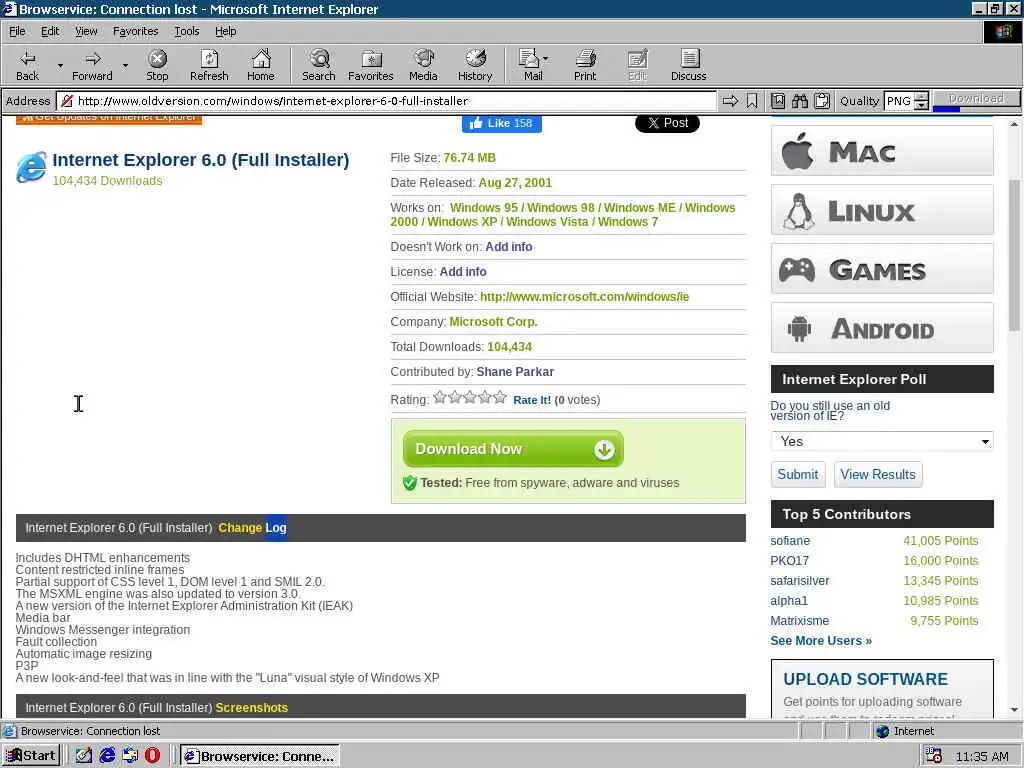Viewport: 1024px width, 768px height.
Task: Click the Internet Explorer 6.0 (Full Installer) title
Action: point(200,160)
